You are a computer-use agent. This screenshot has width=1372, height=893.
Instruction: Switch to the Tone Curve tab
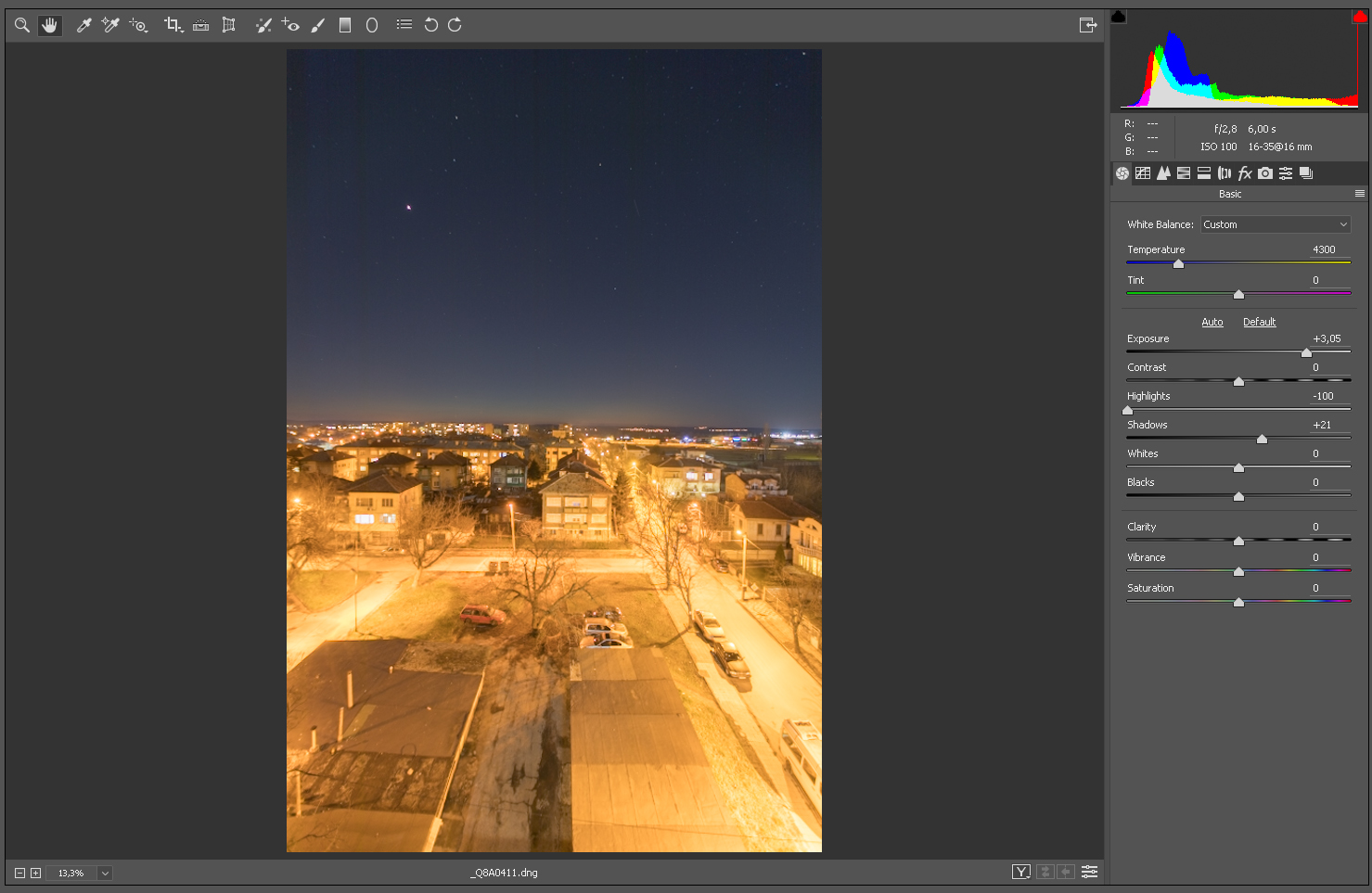point(1143,173)
